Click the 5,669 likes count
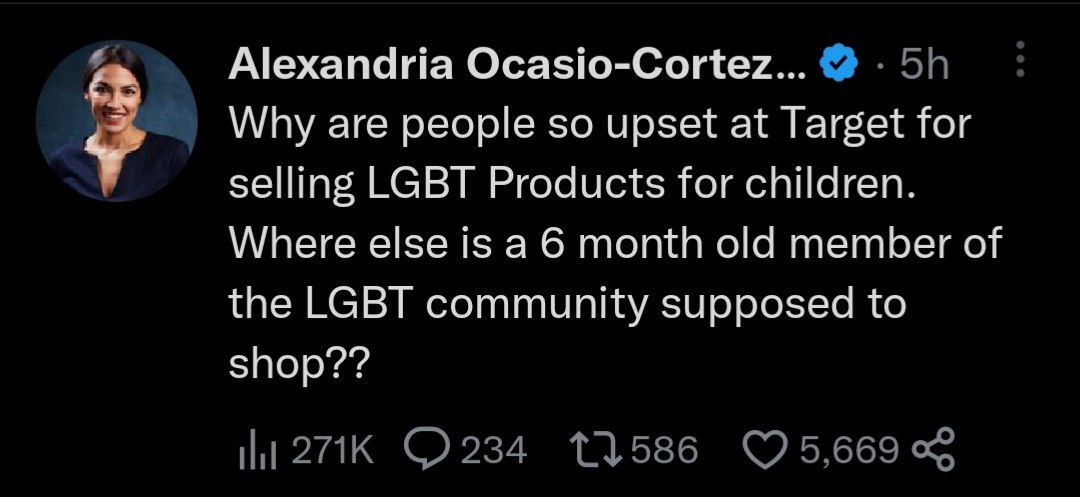 (849, 452)
